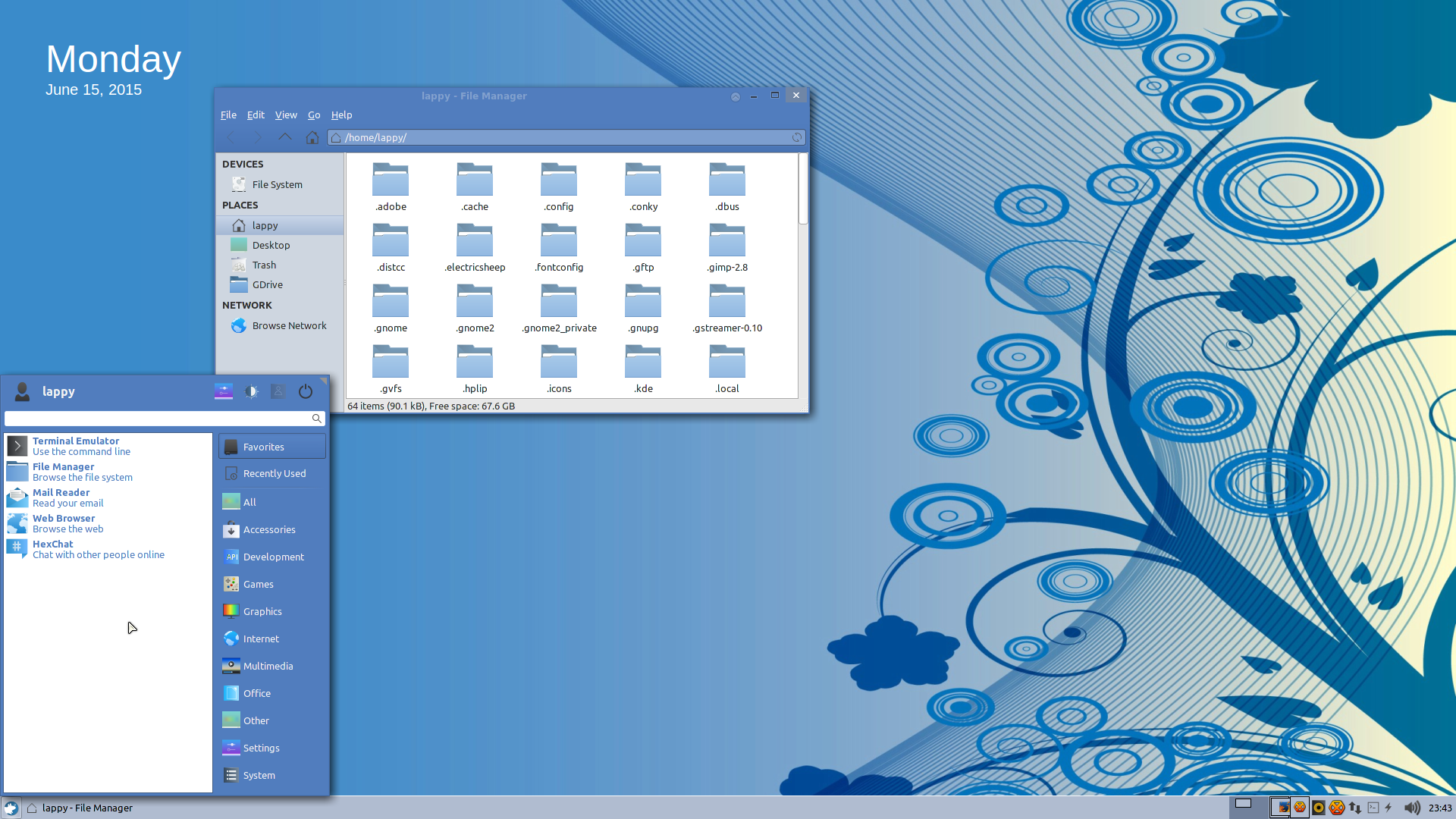Image resolution: width=1456 pixels, height=819 pixels.
Task: Click the Whisker menu button on taskbar
Action: 11,808
